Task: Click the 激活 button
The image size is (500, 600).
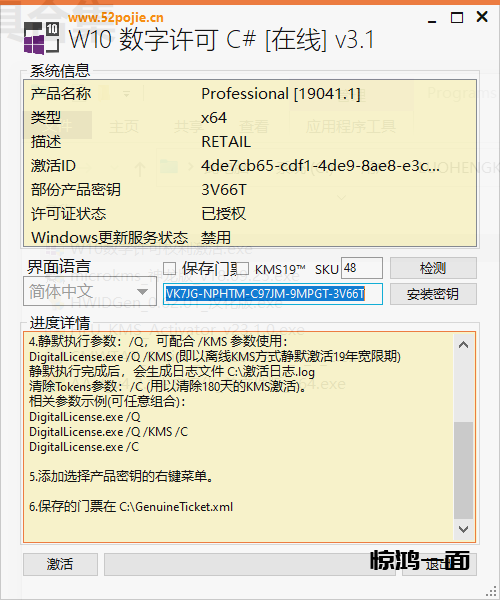Action: 60,564
